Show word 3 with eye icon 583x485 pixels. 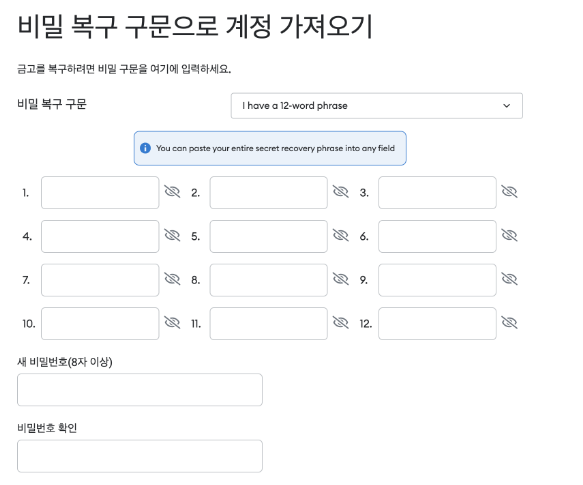509,192
